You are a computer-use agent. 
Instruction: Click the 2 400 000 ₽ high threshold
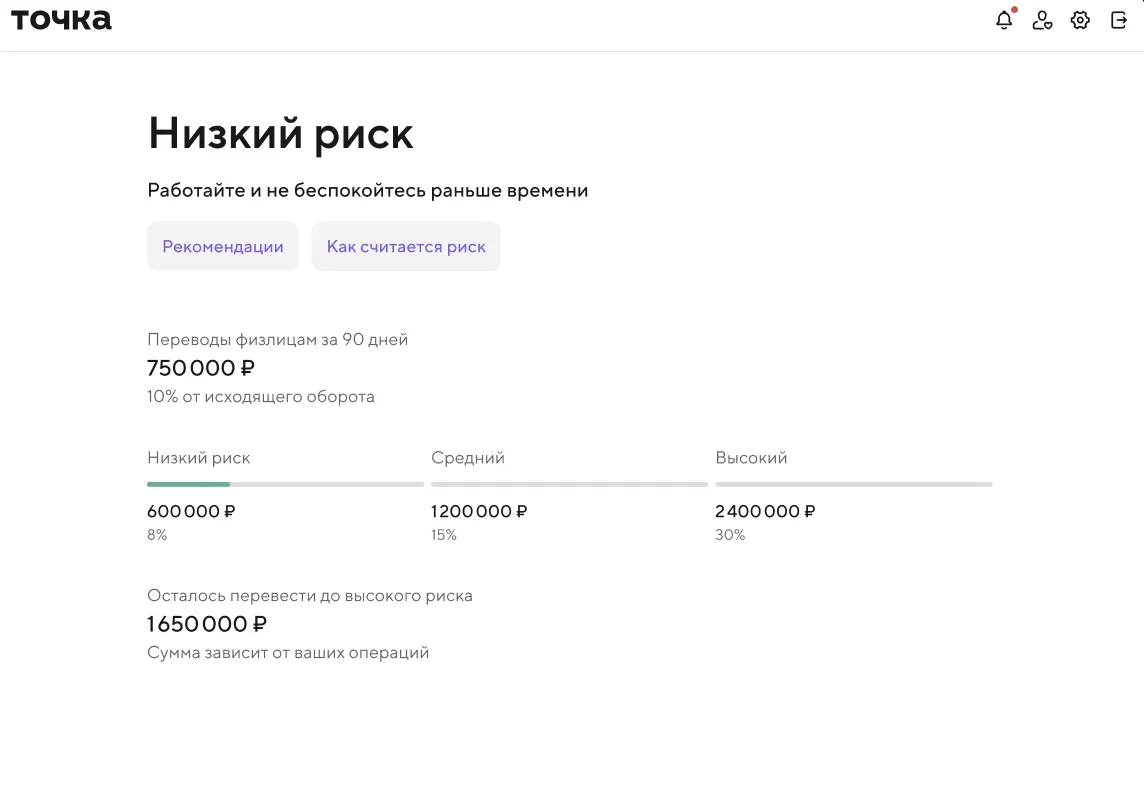(765, 511)
